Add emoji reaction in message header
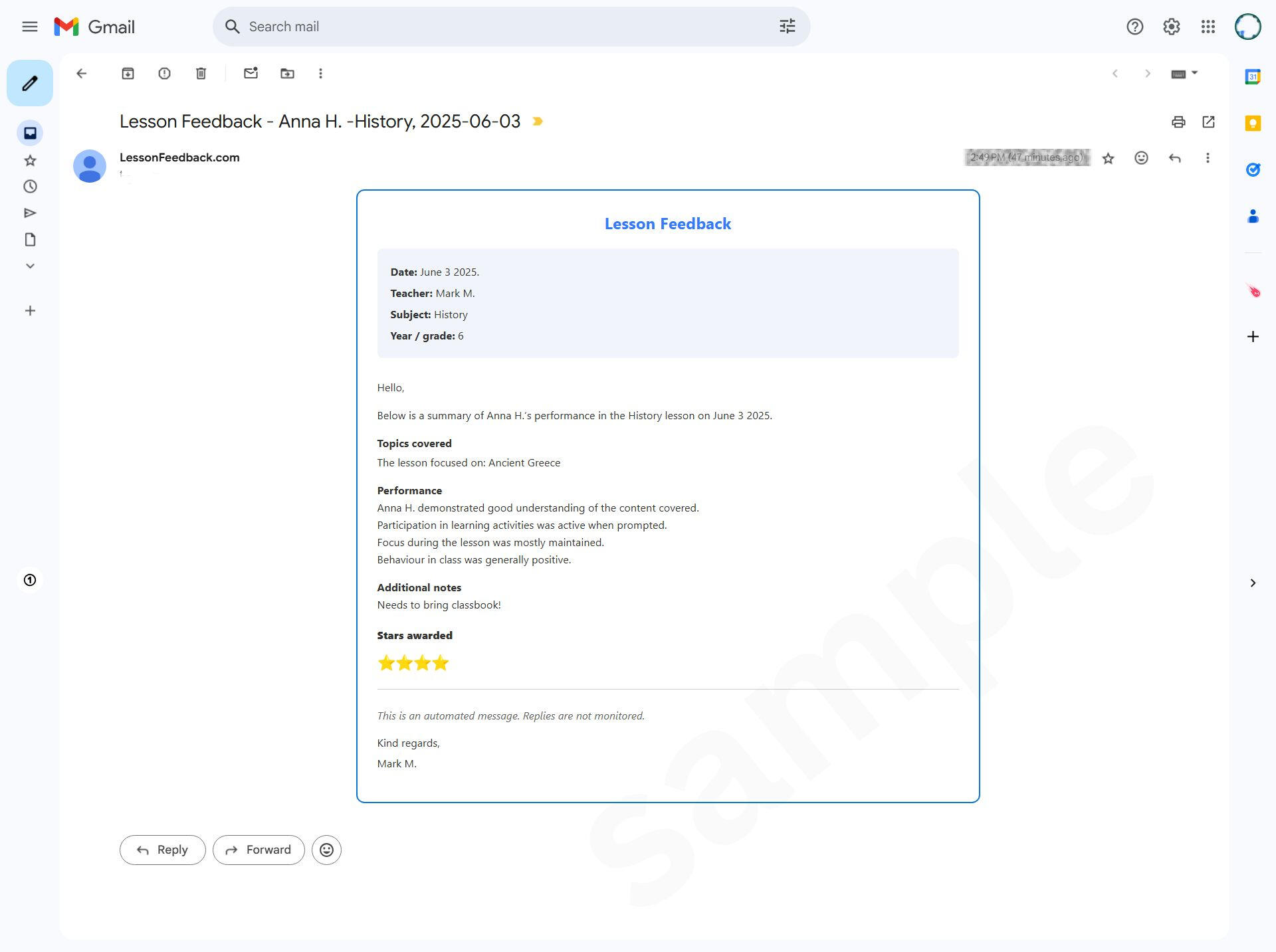Screen dimensions: 1276x952 pos(1141,158)
